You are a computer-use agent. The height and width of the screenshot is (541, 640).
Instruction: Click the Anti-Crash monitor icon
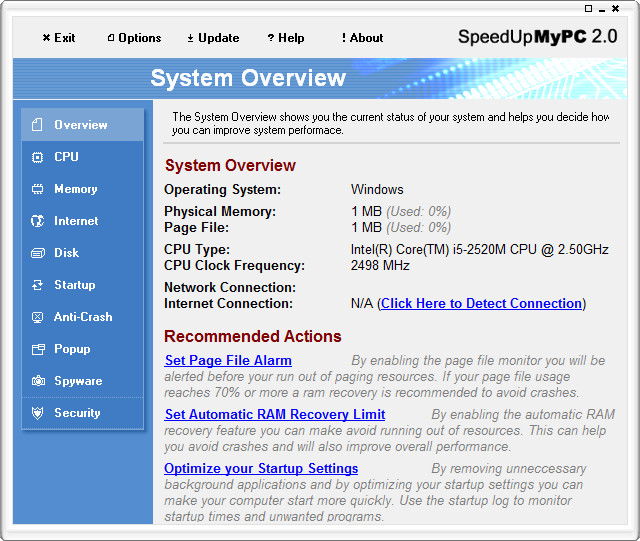[x=37, y=317]
